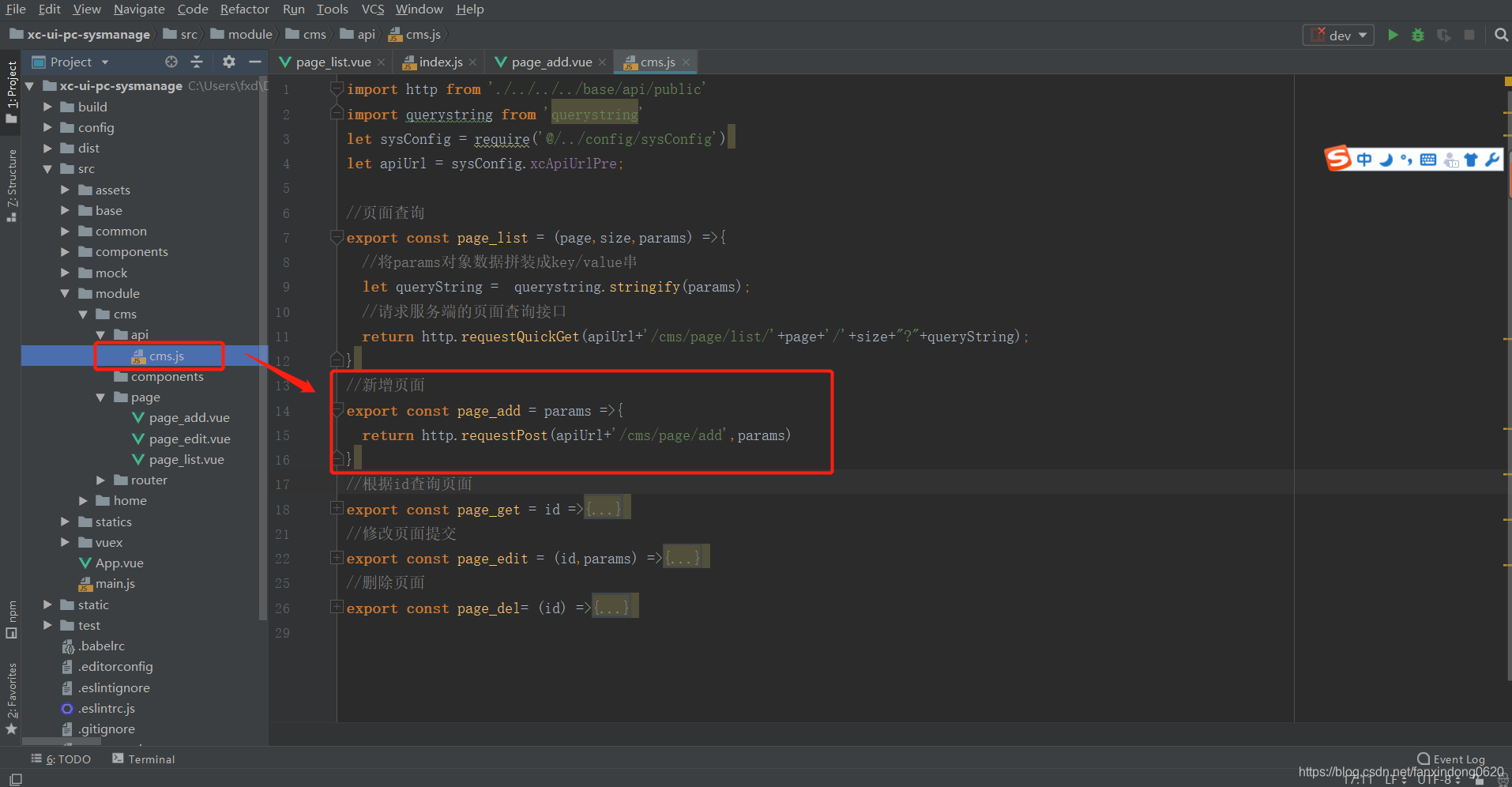Screen dimensions: 1512x787
Task: Unfold the collapsed page_get function on line 18
Action: click(x=337, y=508)
